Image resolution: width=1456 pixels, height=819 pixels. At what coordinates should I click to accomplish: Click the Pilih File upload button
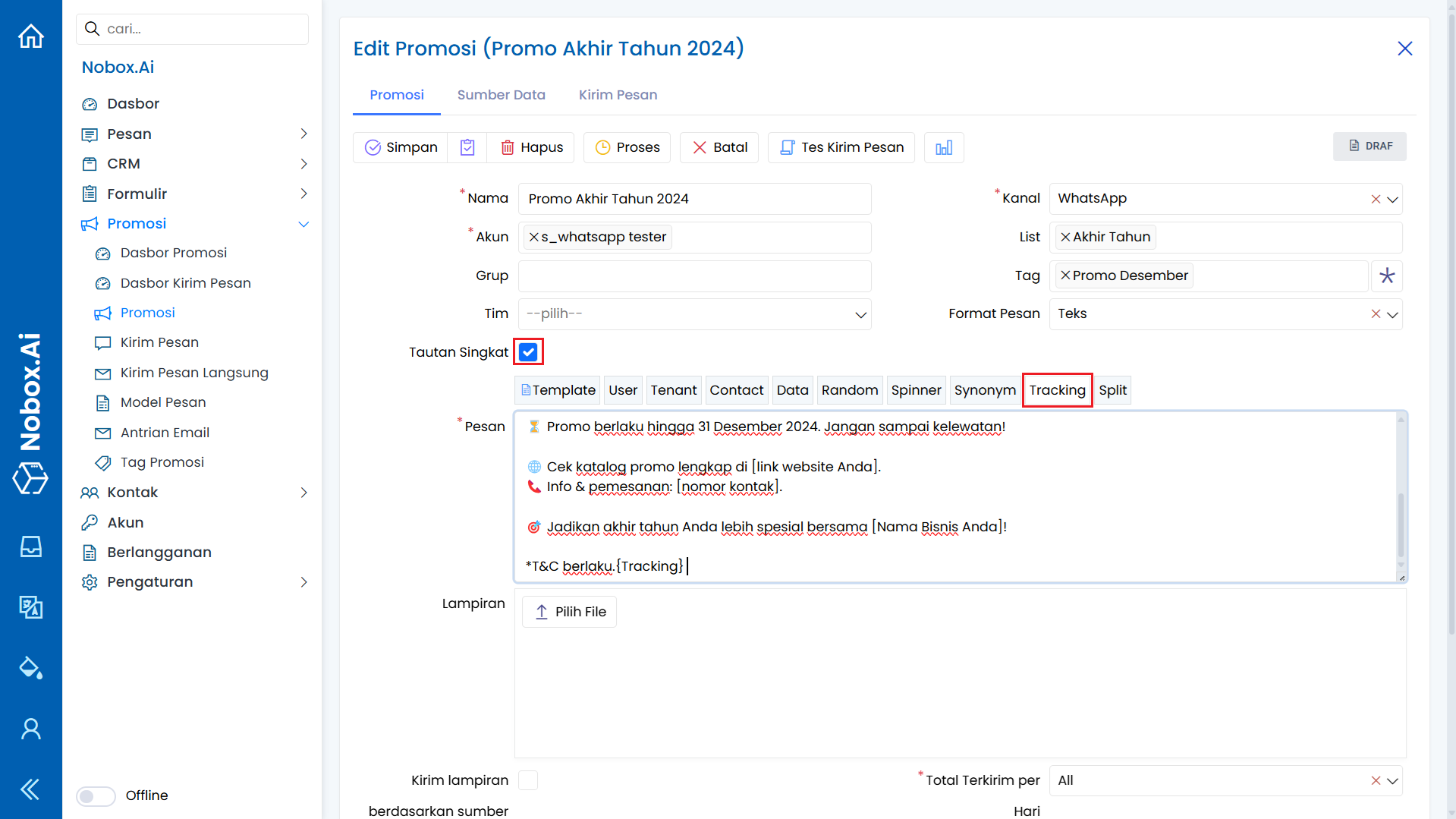pos(569,612)
